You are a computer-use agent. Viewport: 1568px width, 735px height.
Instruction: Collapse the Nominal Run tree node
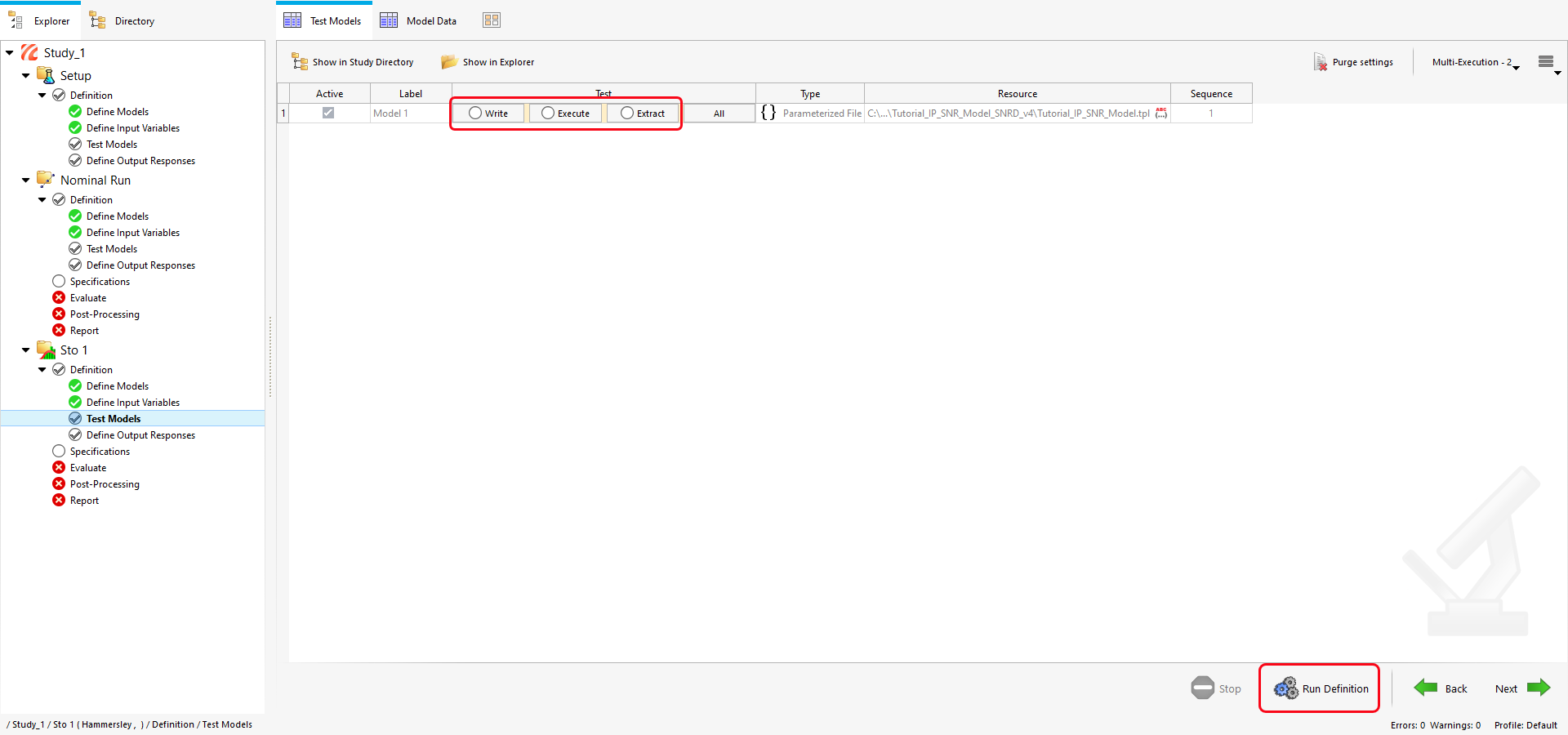coord(25,180)
